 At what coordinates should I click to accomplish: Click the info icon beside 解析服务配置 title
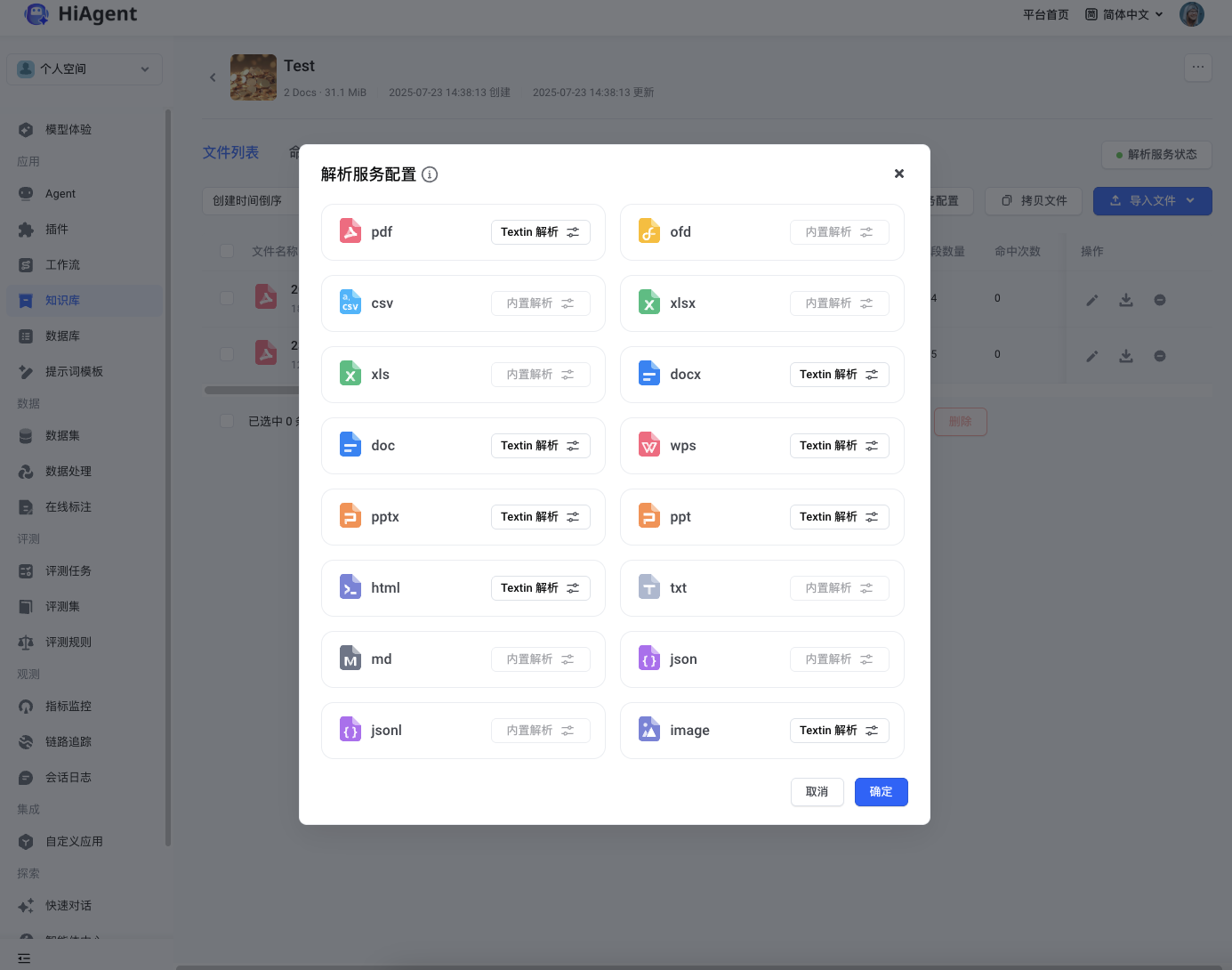pyautogui.click(x=430, y=174)
